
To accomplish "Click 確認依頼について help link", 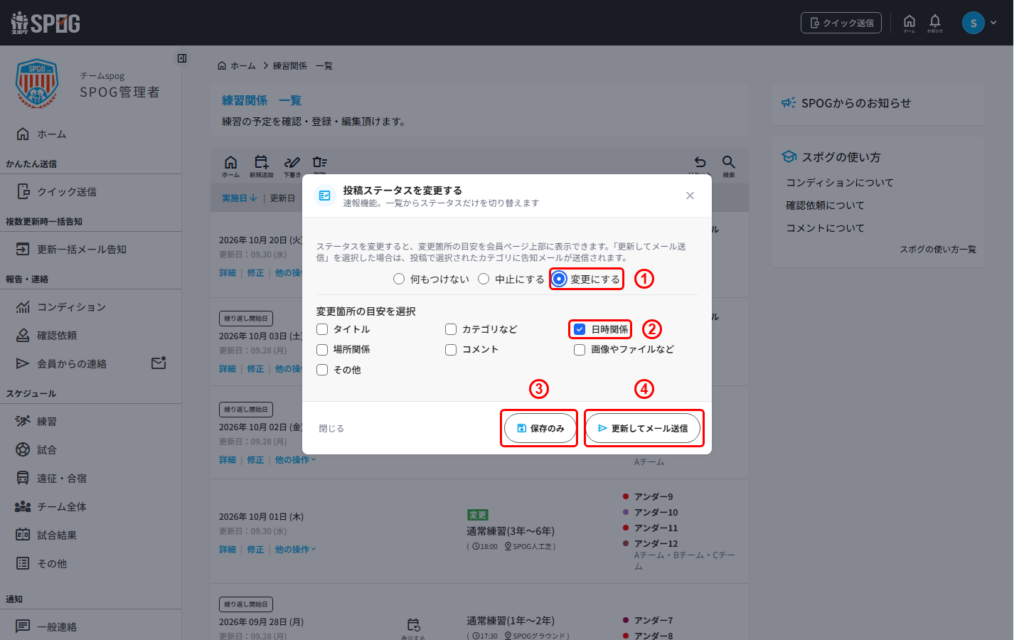I will (x=825, y=205).
